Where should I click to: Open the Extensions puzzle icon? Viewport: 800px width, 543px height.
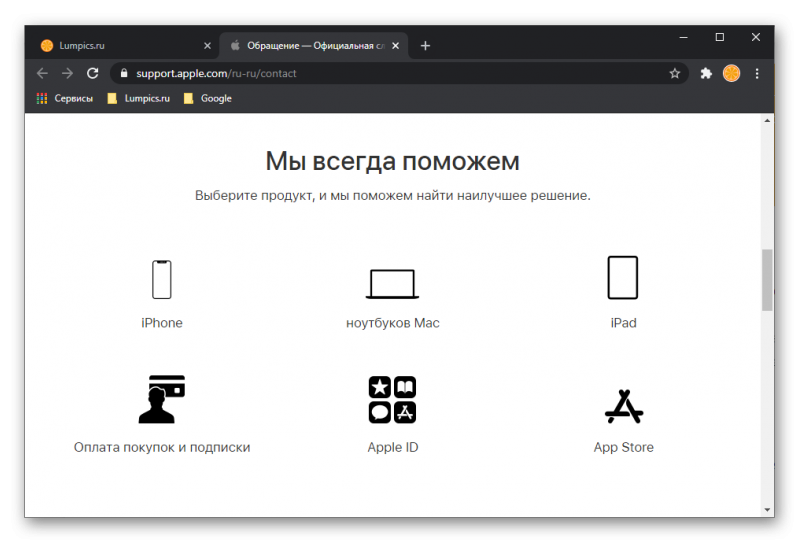point(706,73)
